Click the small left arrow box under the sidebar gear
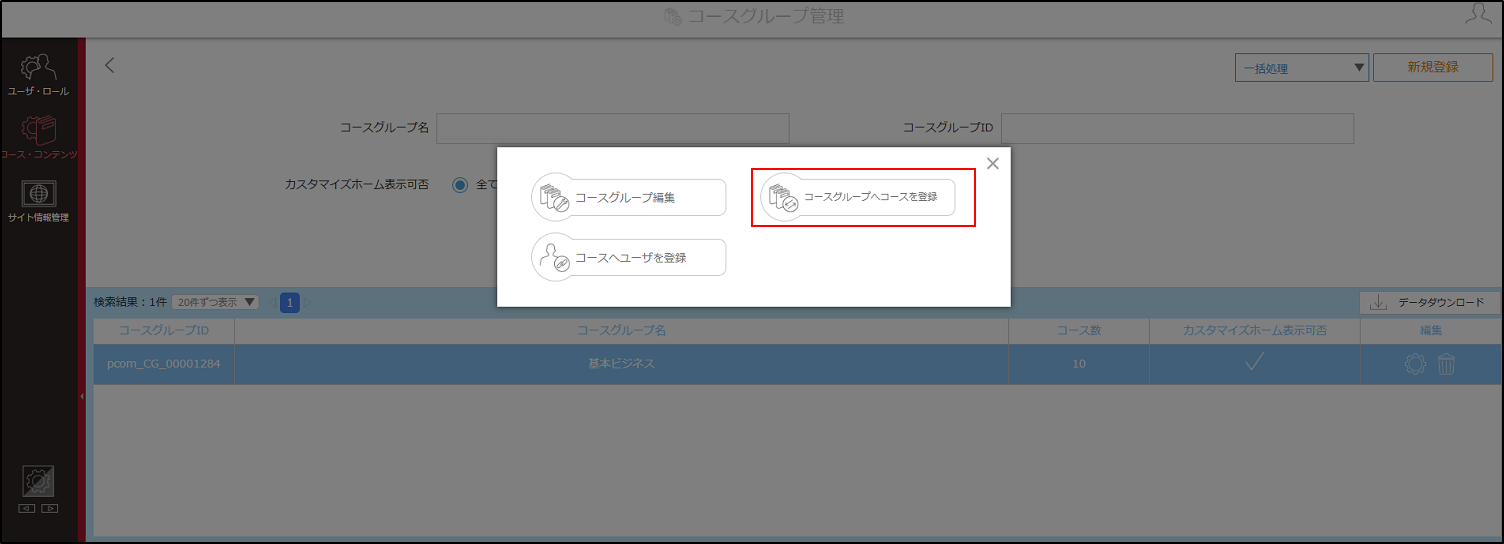This screenshot has width=1504, height=544. click(x=27, y=508)
